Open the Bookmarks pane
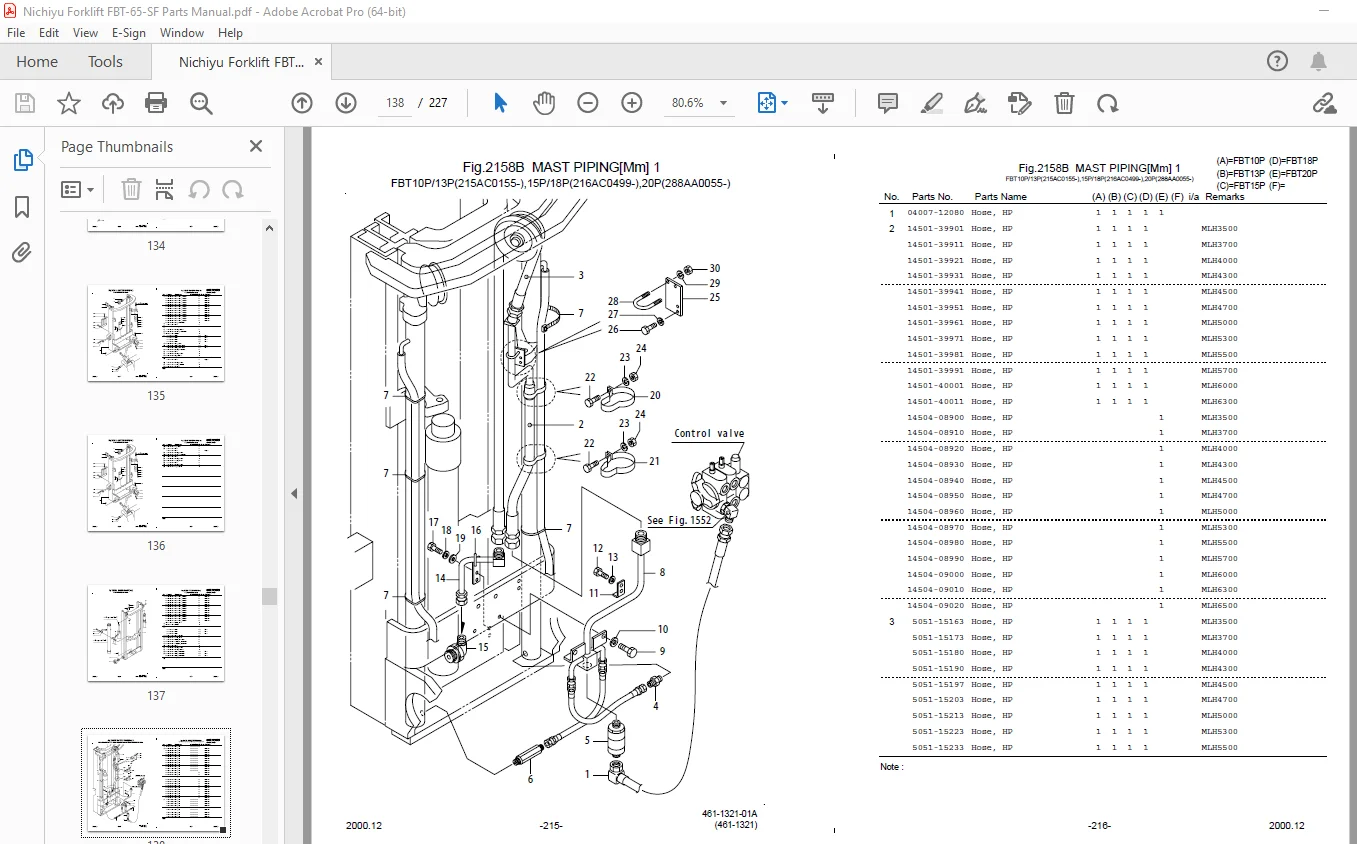 tap(22, 207)
